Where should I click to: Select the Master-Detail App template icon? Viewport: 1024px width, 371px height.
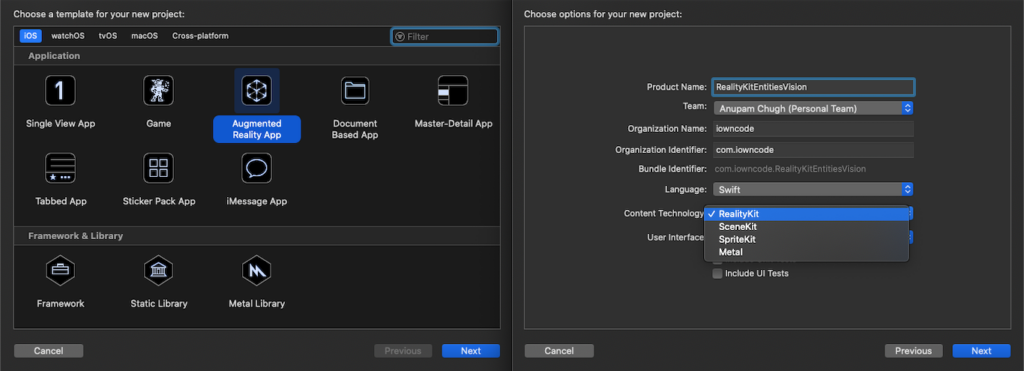tap(453, 90)
